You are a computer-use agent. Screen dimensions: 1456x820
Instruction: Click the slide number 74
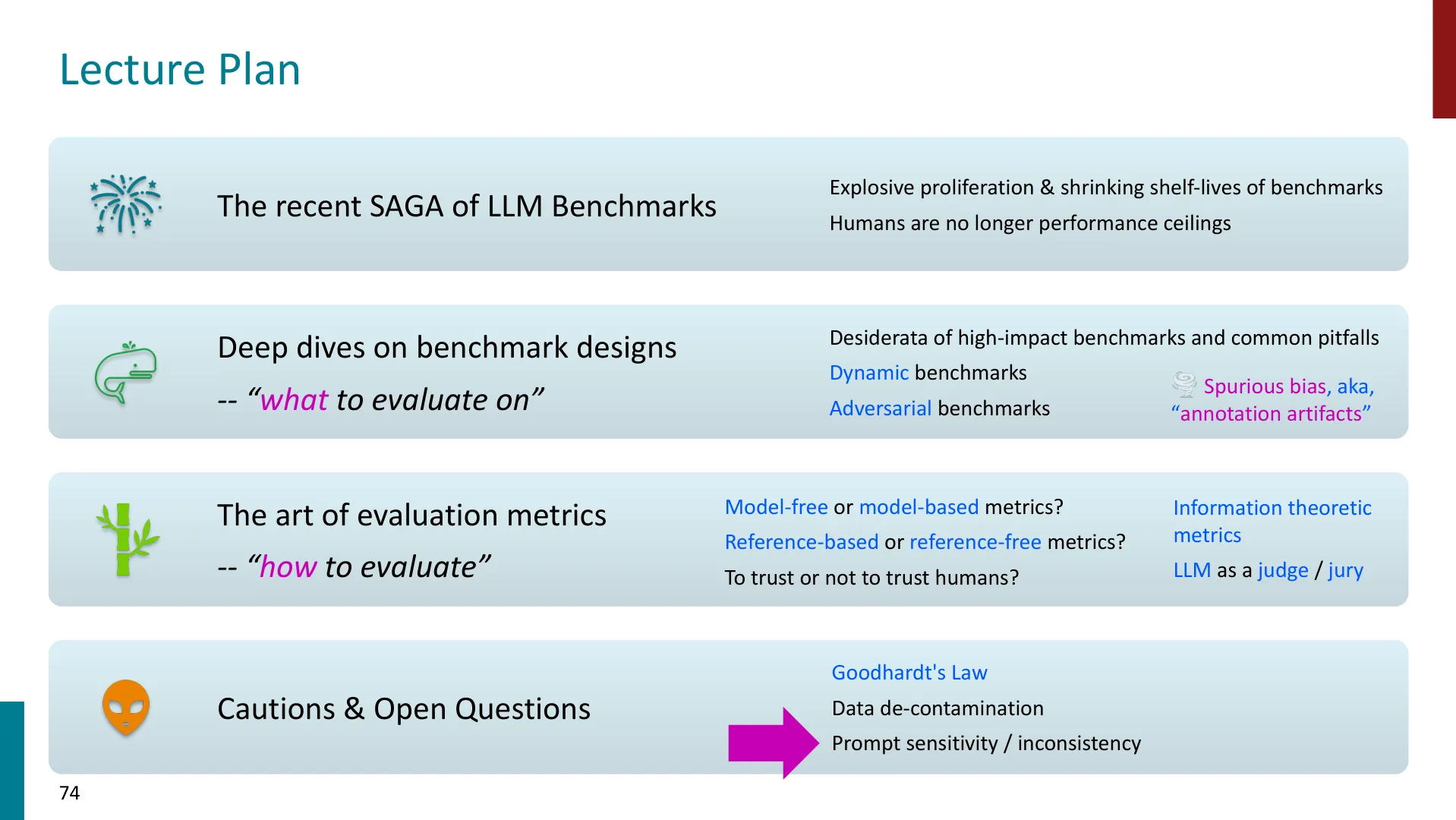pyautogui.click(x=69, y=793)
